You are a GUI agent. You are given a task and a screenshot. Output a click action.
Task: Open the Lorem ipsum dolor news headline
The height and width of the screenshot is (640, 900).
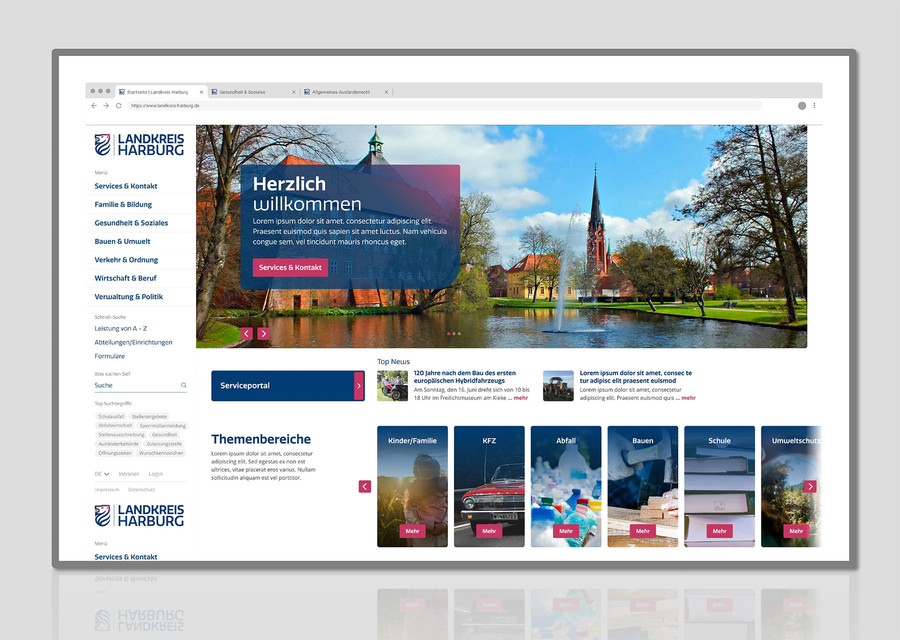pos(636,377)
